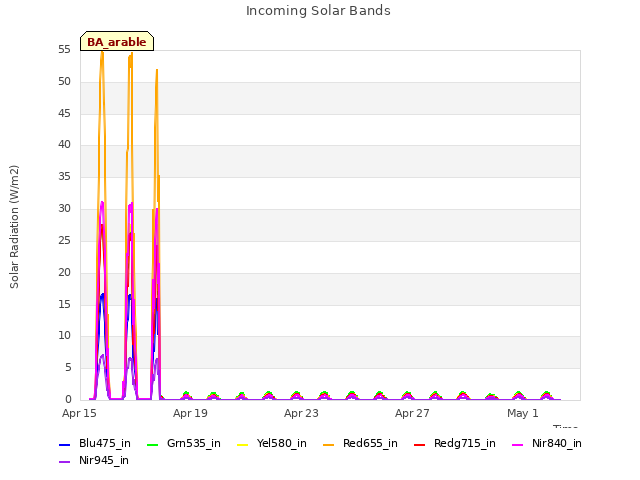Click the blue Blu475_in legend color swatch
This screenshot has width=640, height=480.
pos(64,444)
